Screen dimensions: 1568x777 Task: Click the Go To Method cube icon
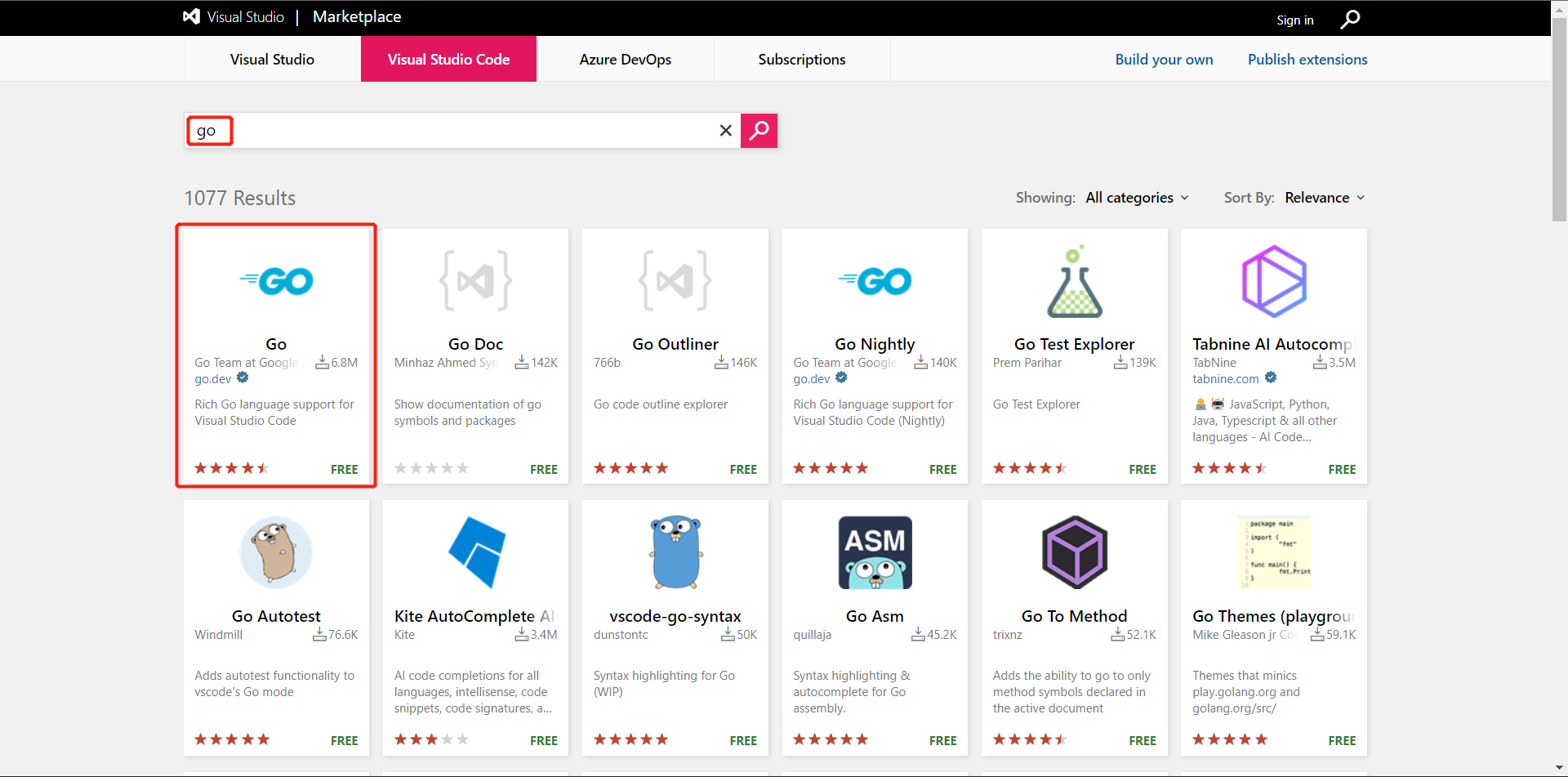point(1075,552)
